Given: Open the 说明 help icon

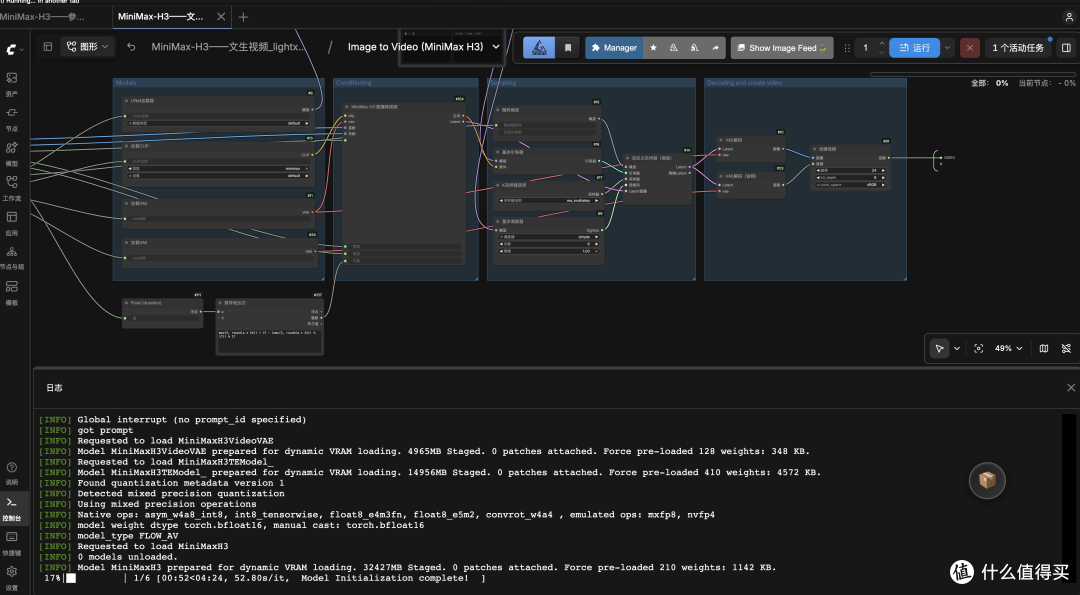Looking at the screenshot, I should tap(12, 472).
